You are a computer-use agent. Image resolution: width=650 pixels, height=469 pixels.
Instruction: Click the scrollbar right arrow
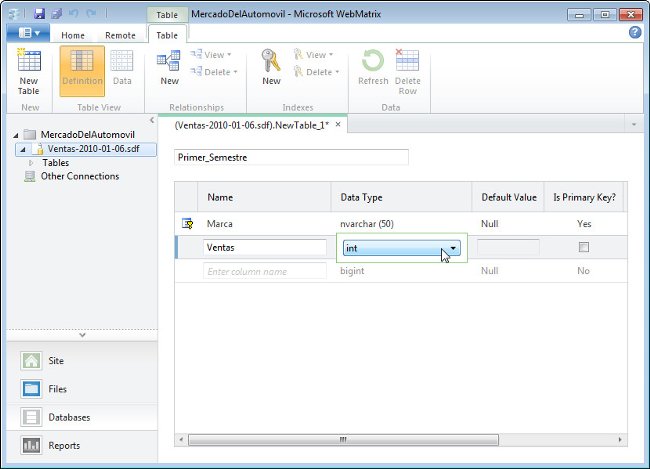tap(620, 440)
